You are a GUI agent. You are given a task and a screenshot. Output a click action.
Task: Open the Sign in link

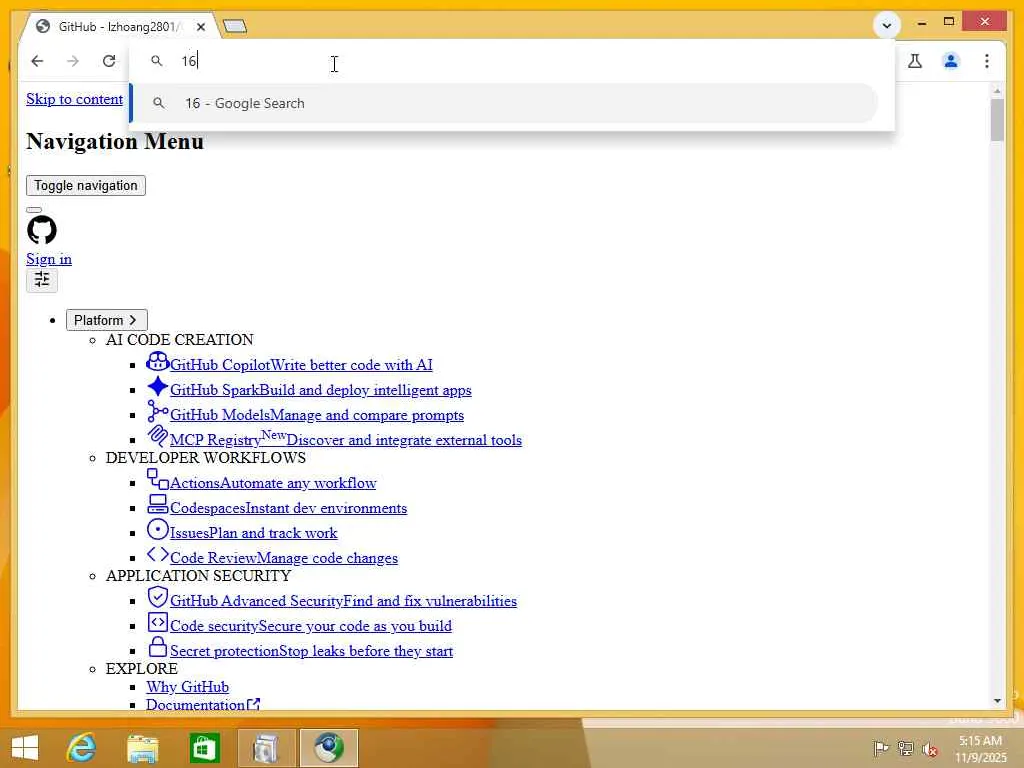49,259
